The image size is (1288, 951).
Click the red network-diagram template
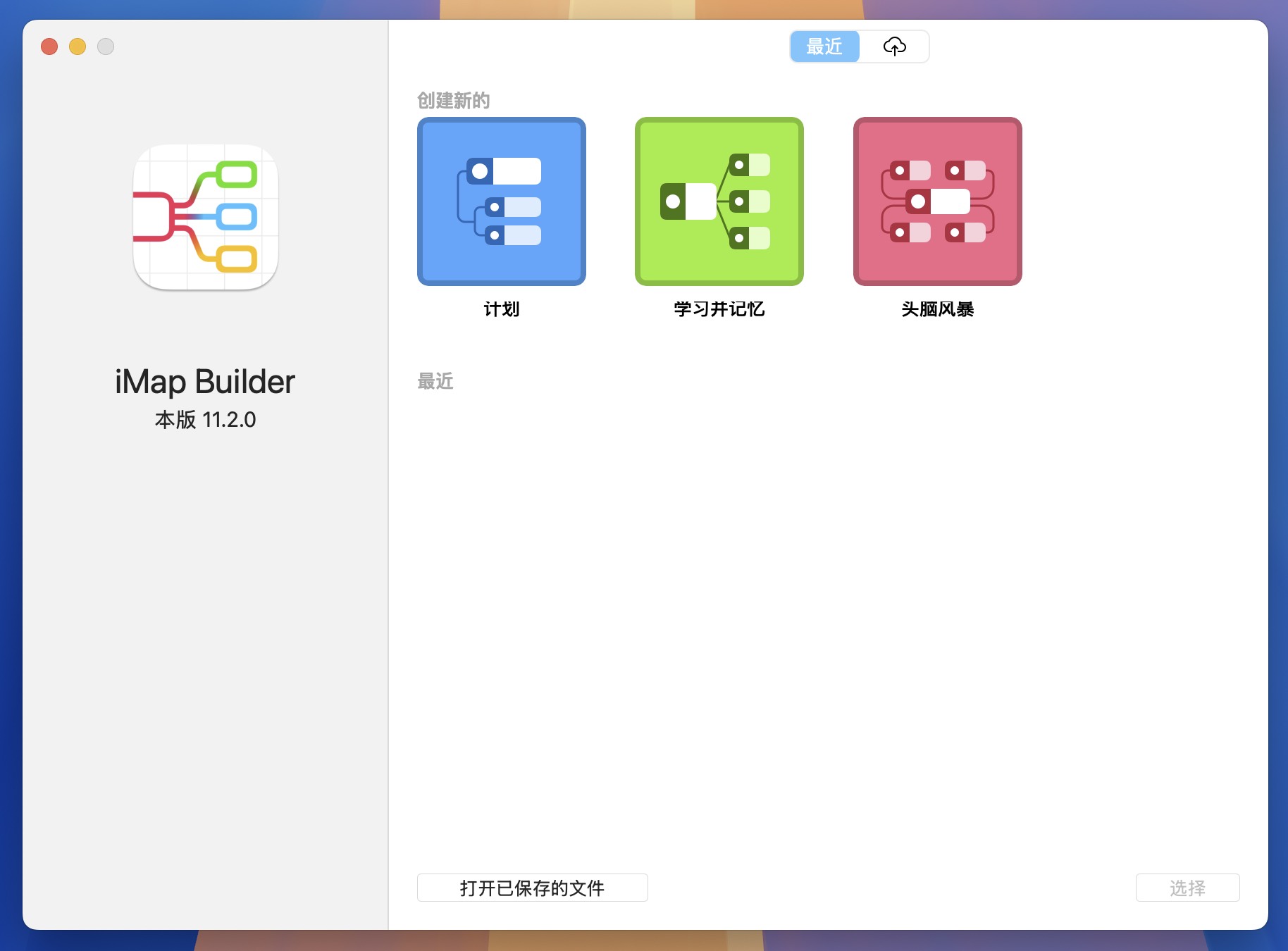coord(937,201)
